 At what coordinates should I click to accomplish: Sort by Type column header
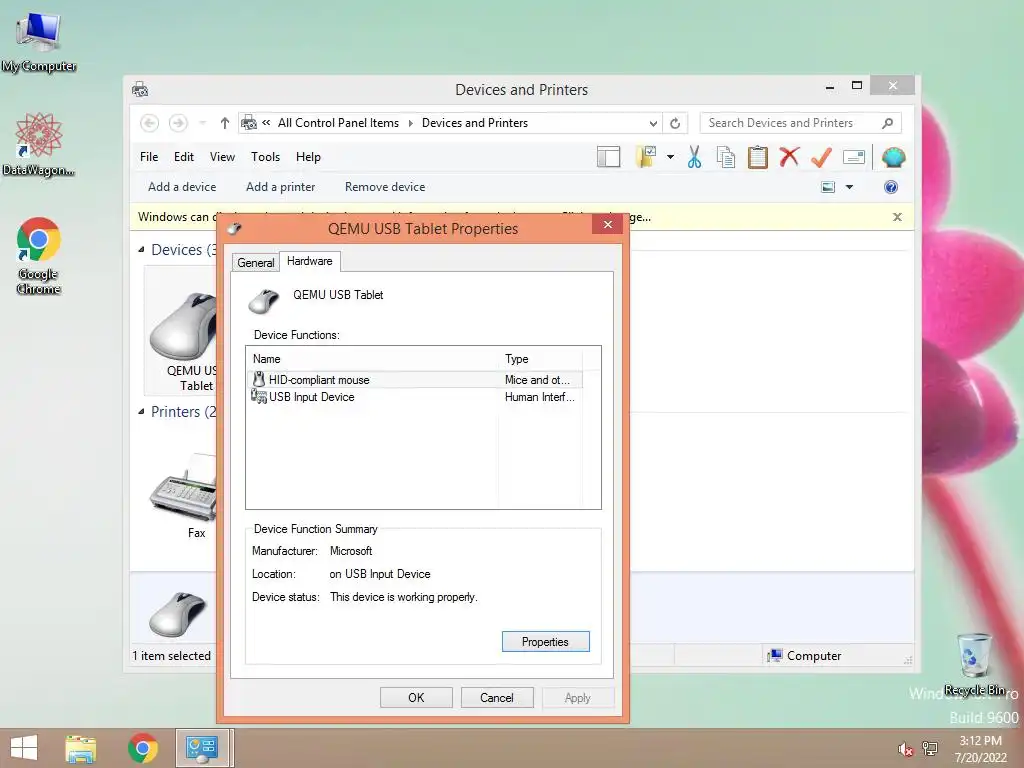coord(539,359)
